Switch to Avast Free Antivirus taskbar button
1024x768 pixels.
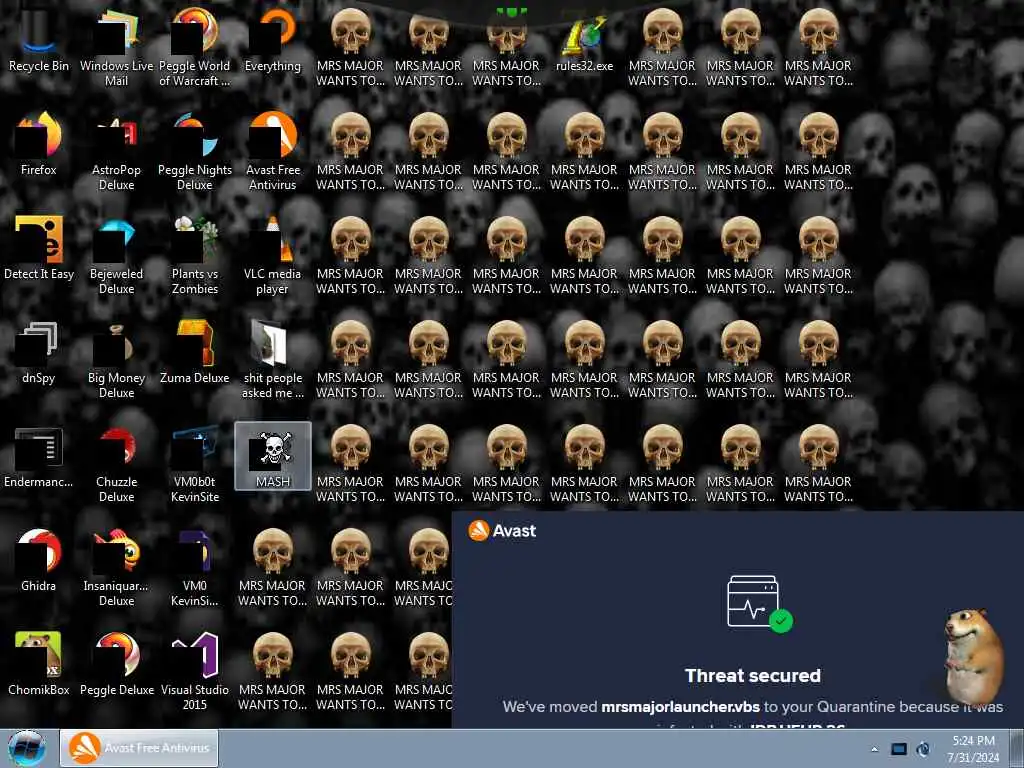click(139, 748)
